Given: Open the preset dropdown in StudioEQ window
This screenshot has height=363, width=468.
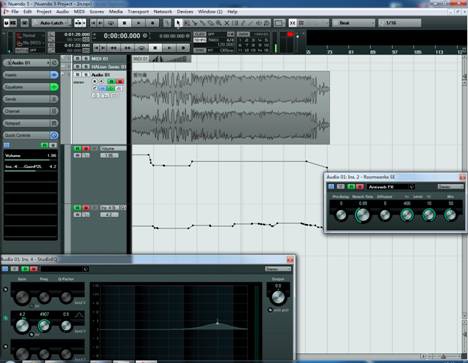Looking at the screenshot, I should tap(65, 269).
